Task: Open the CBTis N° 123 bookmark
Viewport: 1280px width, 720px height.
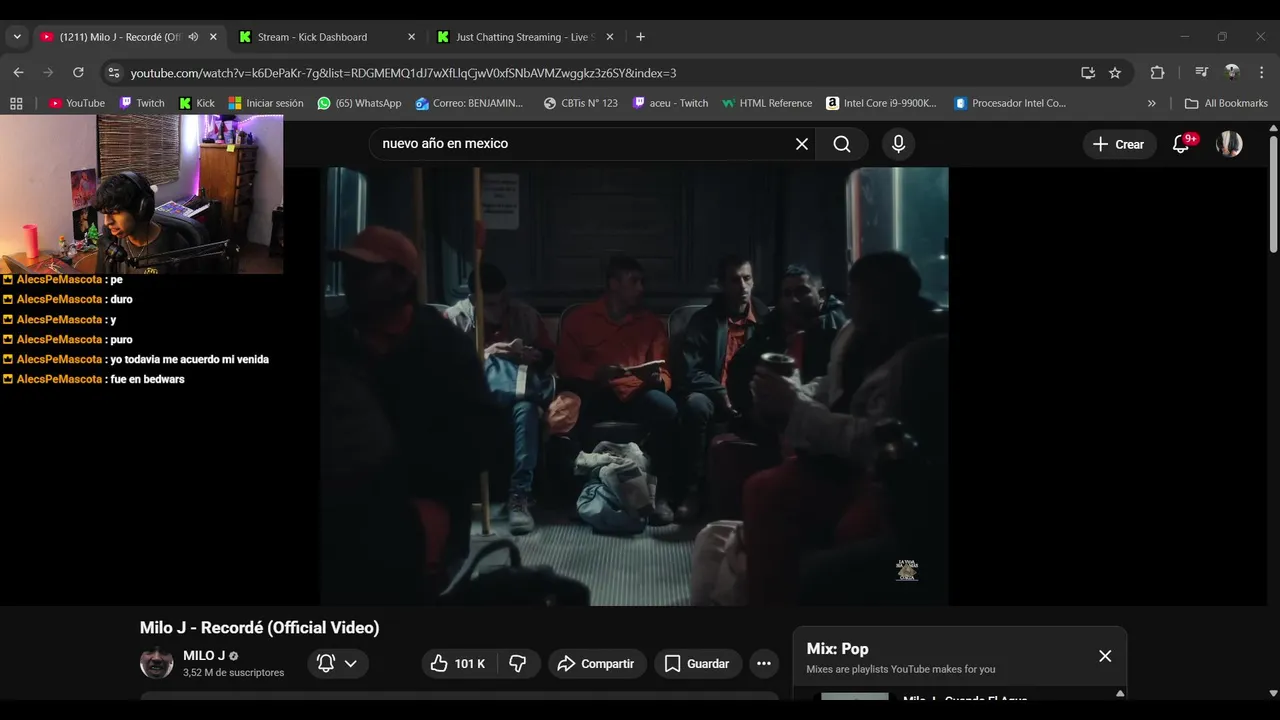Action: click(581, 103)
